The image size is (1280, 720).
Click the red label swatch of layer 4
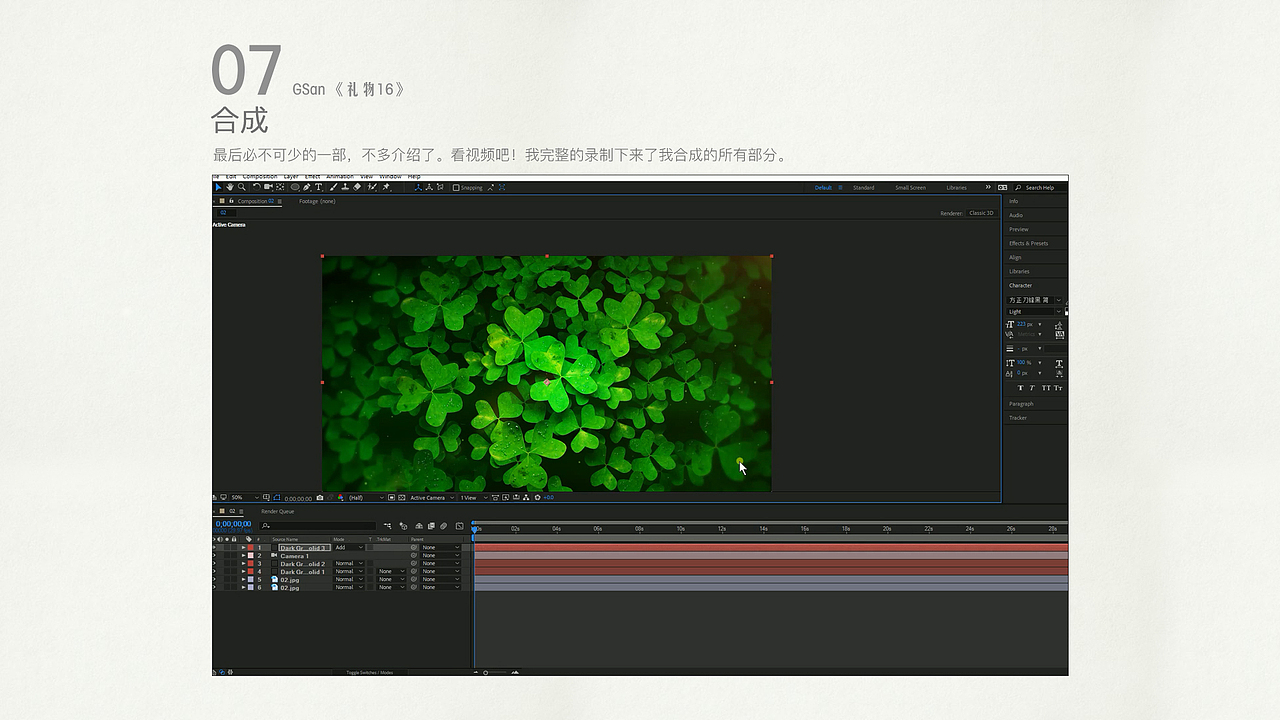pyautogui.click(x=250, y=572)
